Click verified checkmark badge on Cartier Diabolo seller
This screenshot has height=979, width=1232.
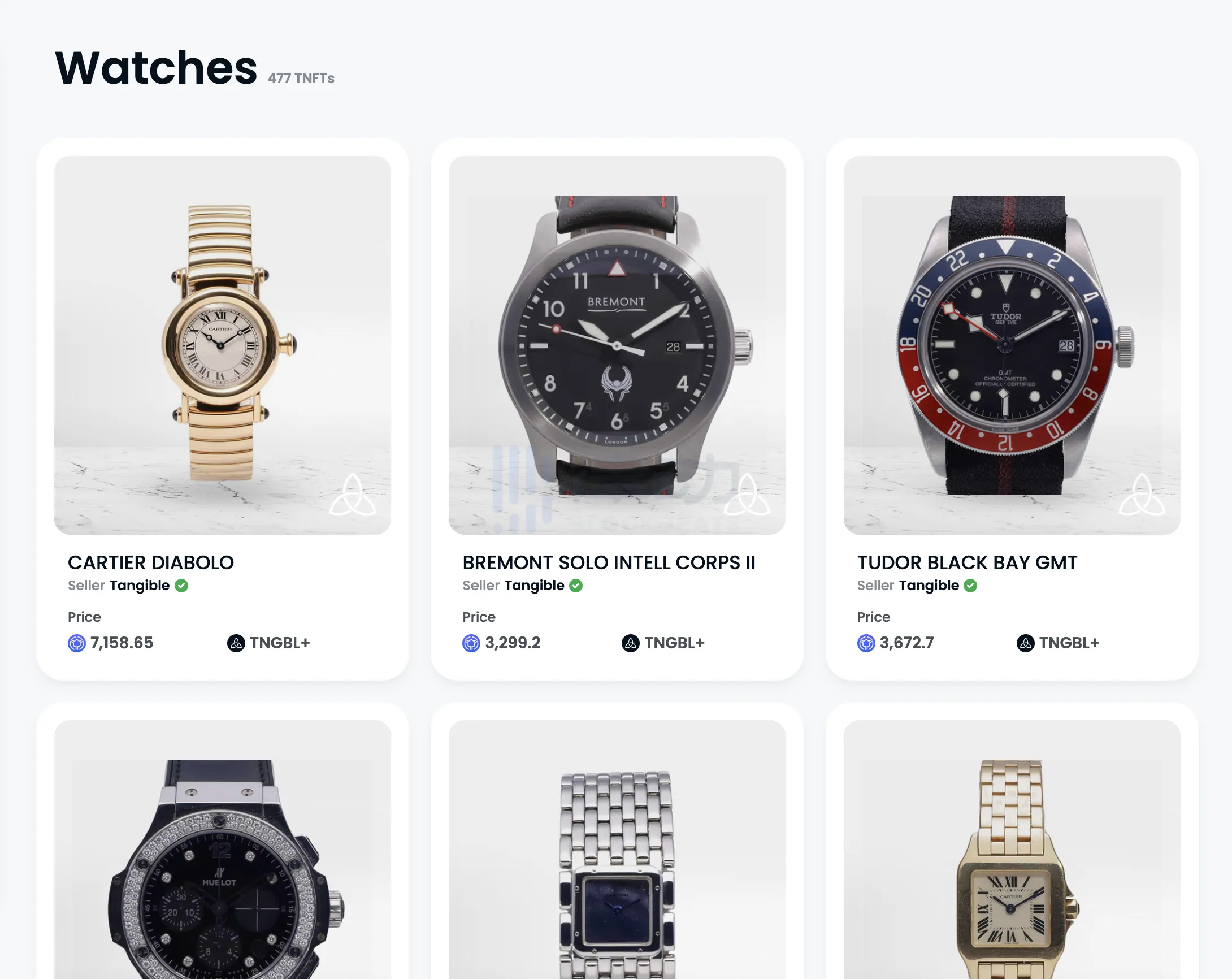181,585
